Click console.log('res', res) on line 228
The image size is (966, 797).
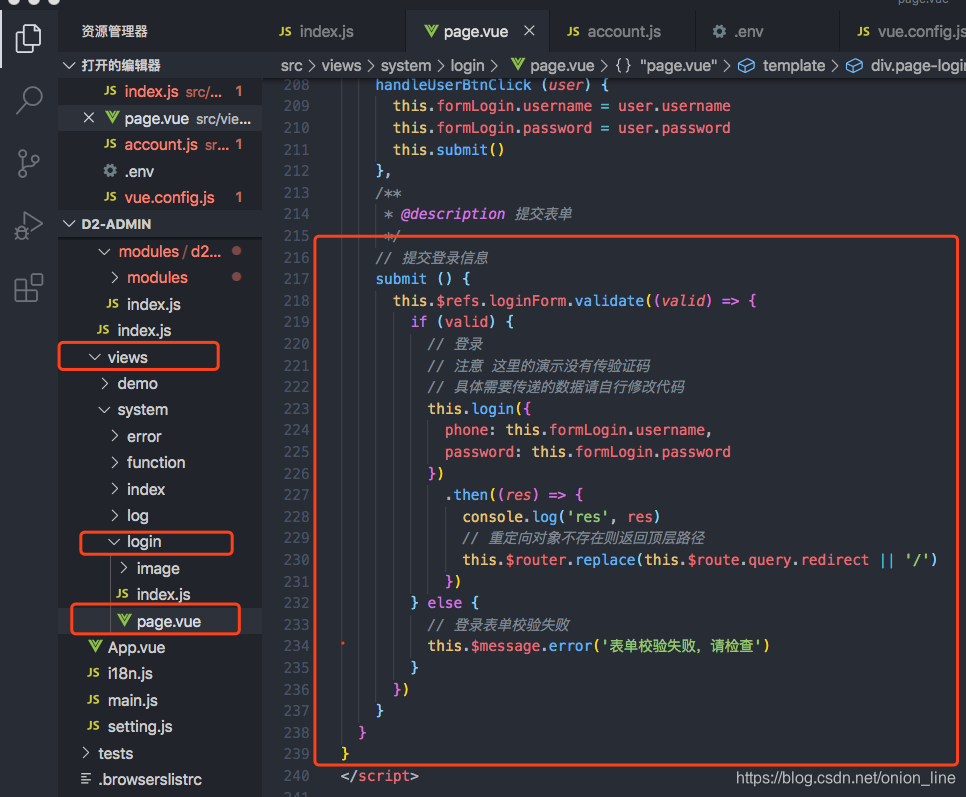point(561,517)
